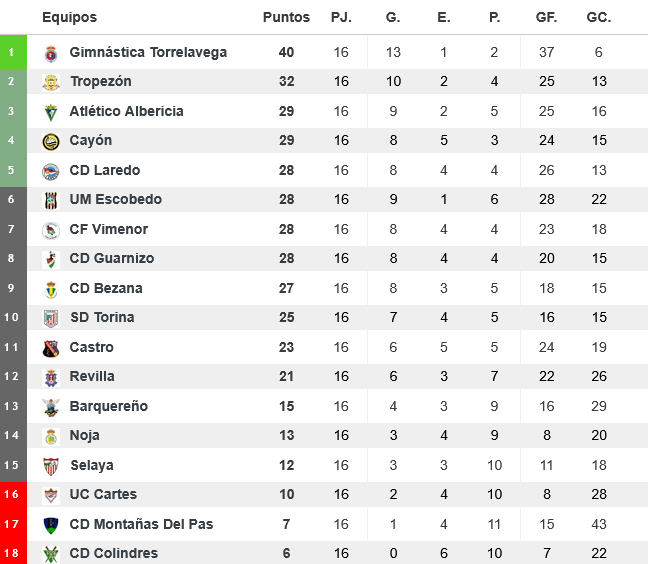Open the CD Guarnizo team link

(x=111, y=259)
